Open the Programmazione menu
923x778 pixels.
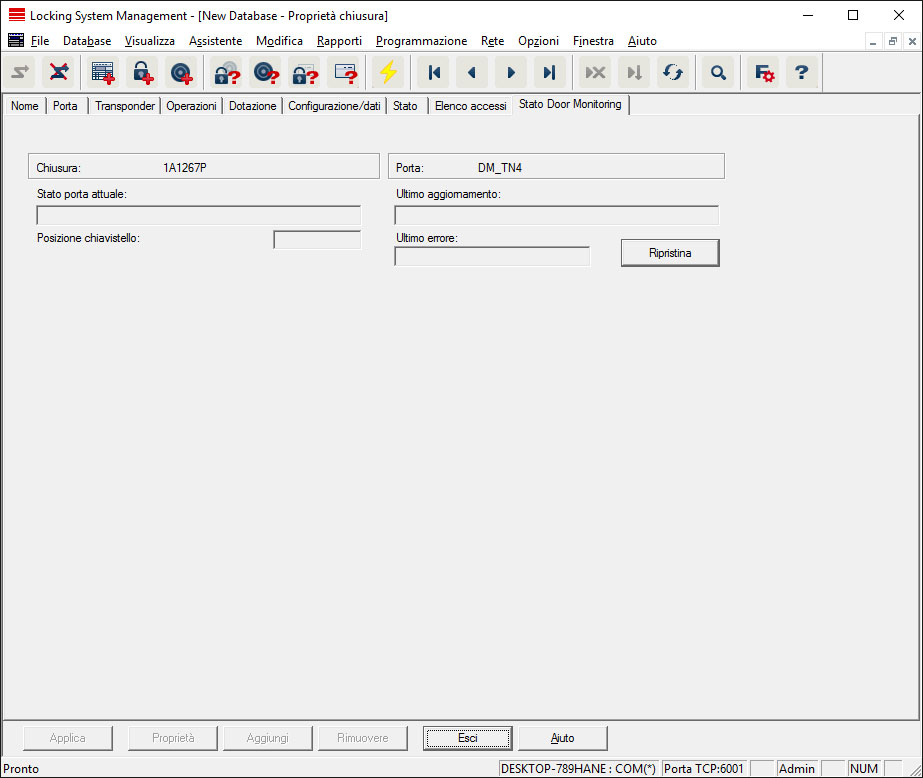(421, 41)
